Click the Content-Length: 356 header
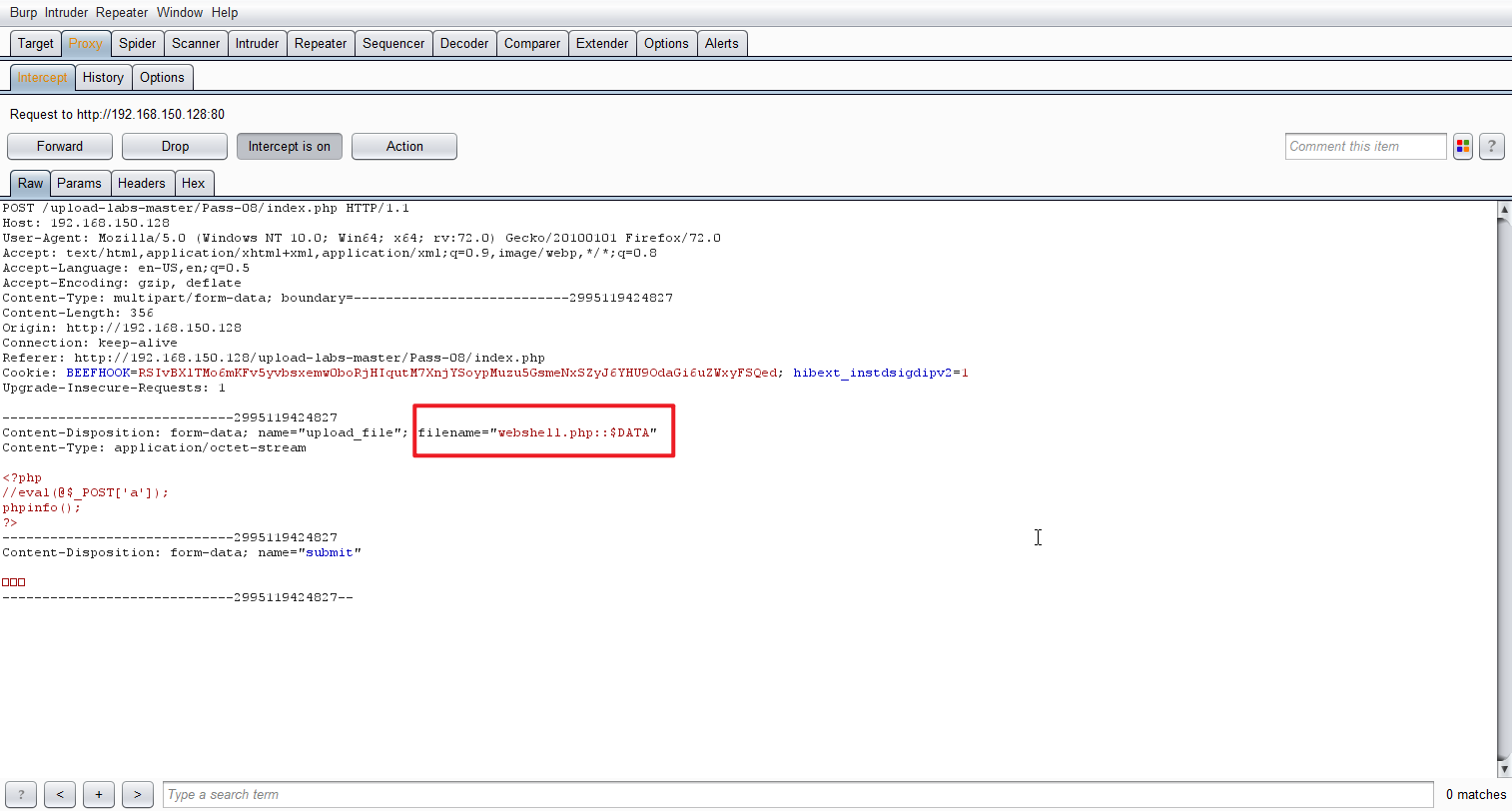Image resolution: width=1512 pixels, height=811 pixels. 78,313
